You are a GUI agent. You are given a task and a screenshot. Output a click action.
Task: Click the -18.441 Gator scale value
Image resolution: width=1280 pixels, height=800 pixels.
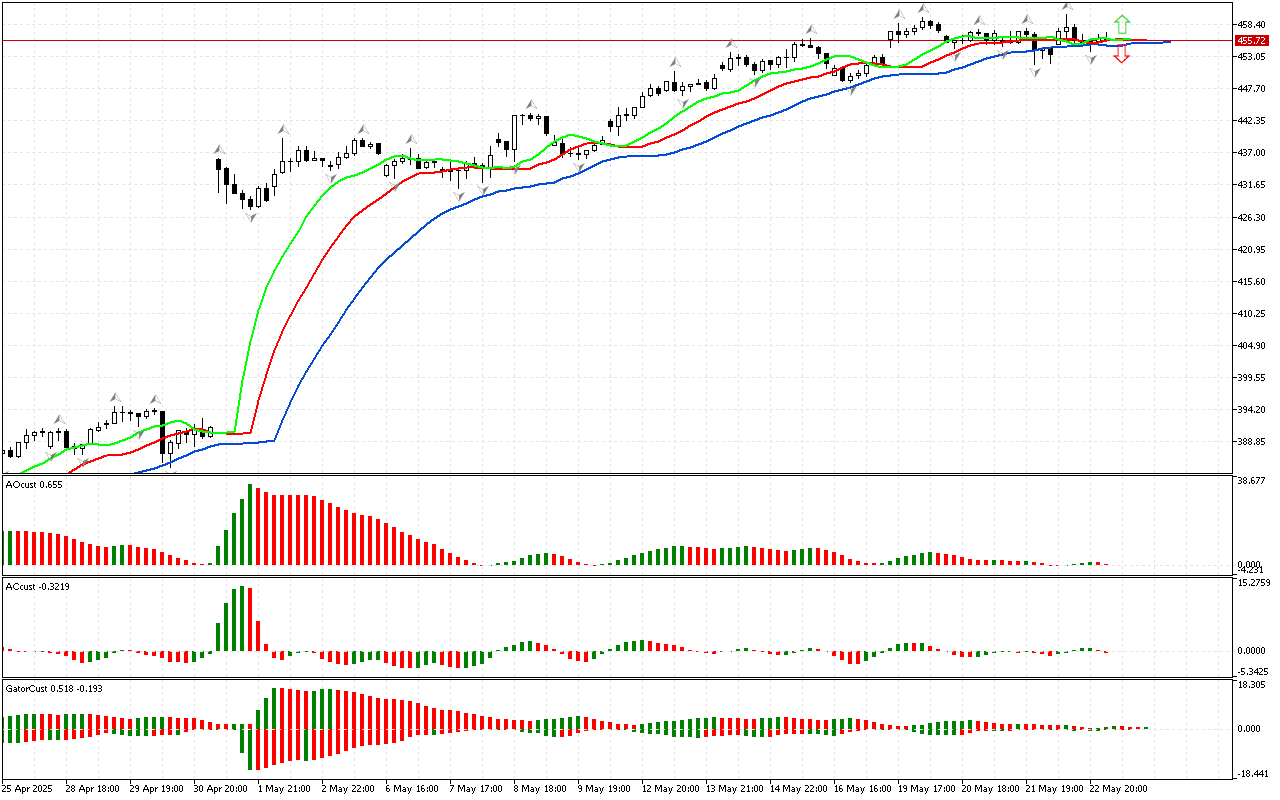1252,774
